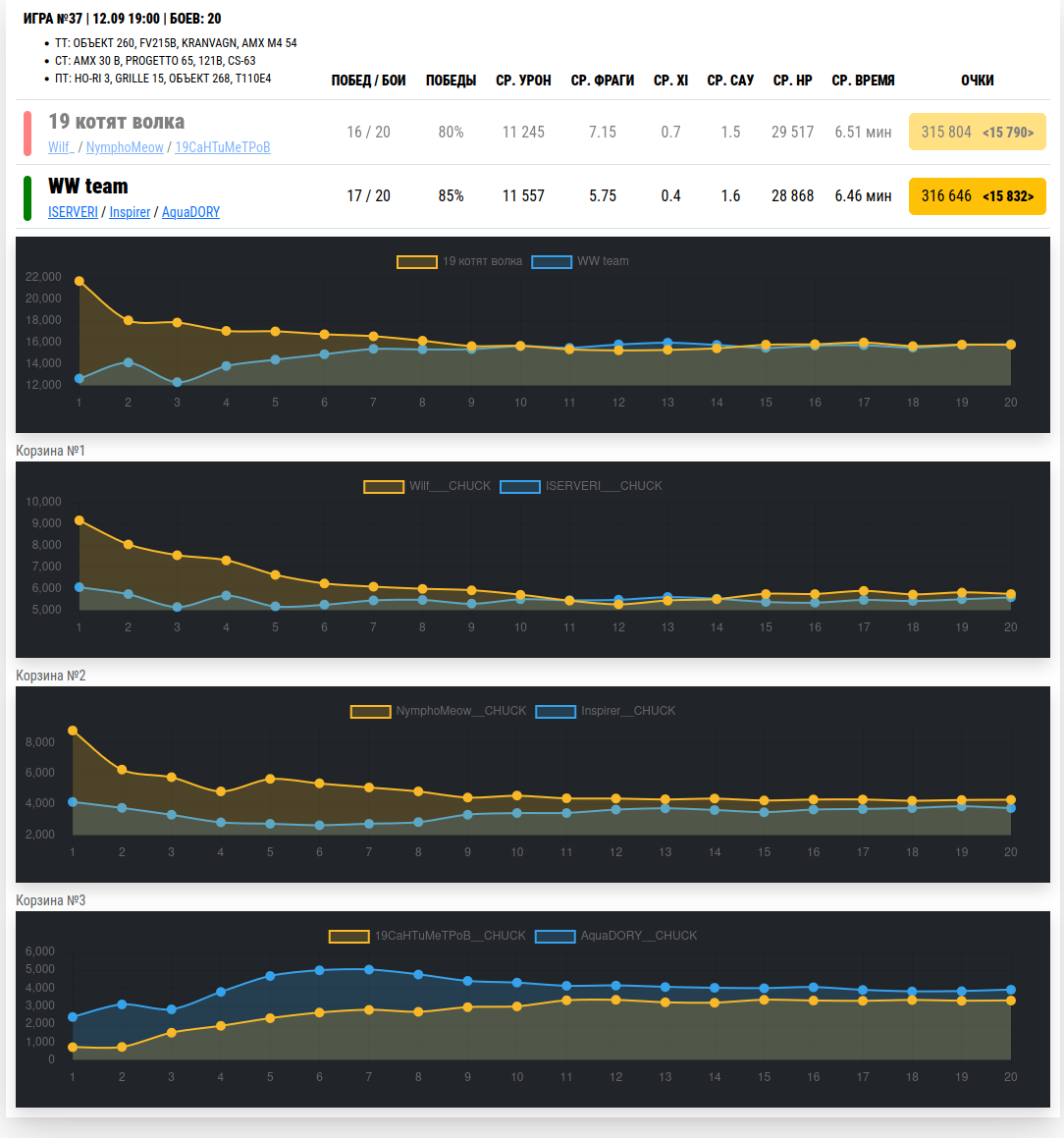Click the 'СР. УРОН' column header

523,81
